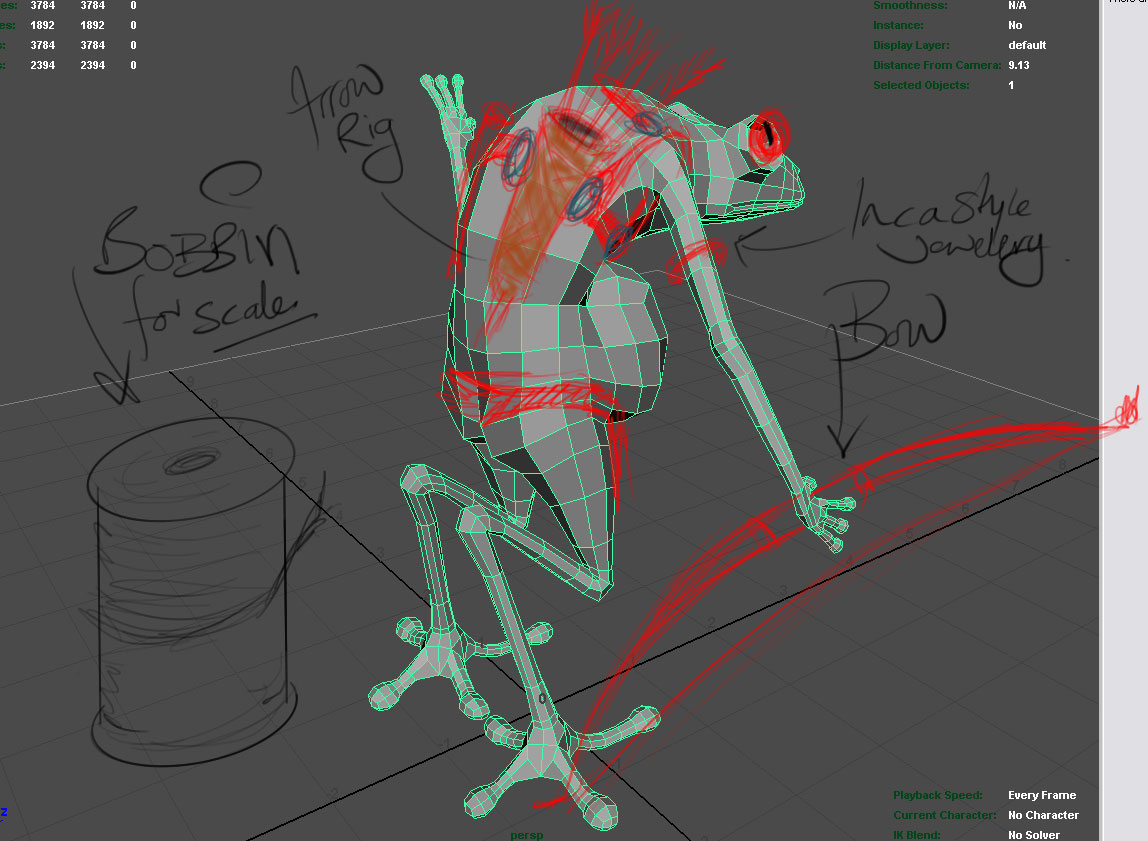Click the No Character value
This screenshot has height=841, width=1148.
click(1043, 815)
